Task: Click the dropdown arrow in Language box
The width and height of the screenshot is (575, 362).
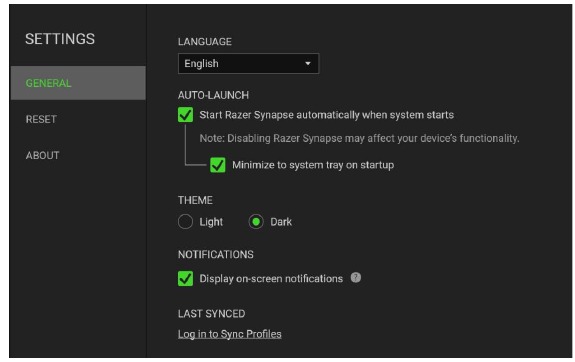Action: (308, 63)
